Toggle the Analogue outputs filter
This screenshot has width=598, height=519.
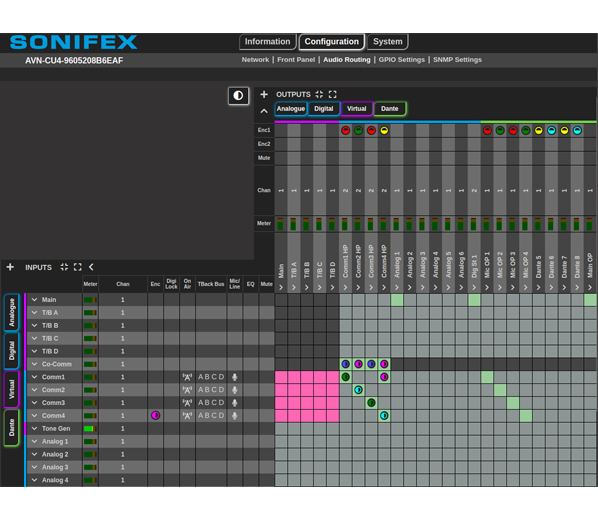coord(291,109)
